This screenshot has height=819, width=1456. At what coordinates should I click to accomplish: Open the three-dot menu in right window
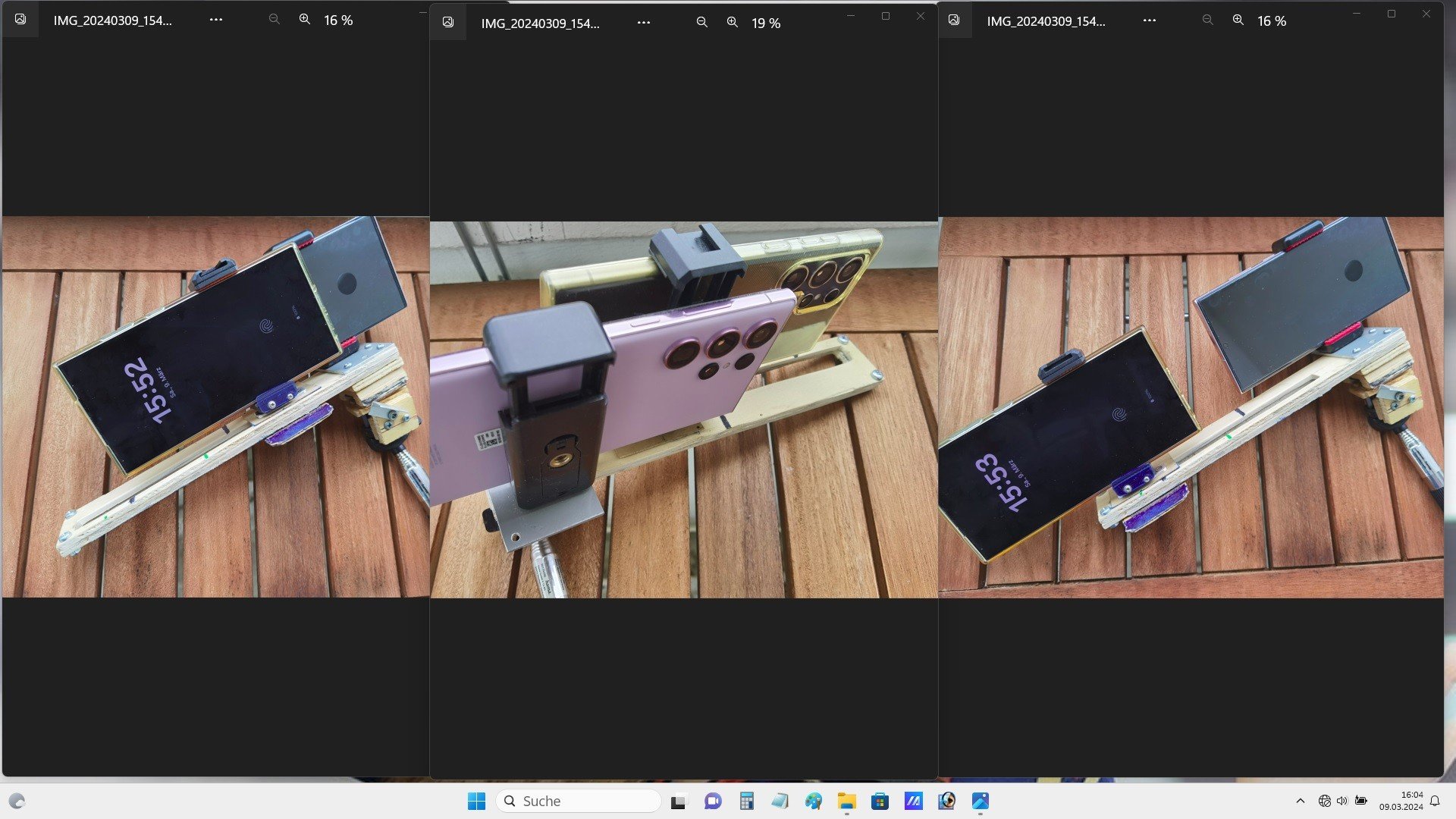[1150, 20]
